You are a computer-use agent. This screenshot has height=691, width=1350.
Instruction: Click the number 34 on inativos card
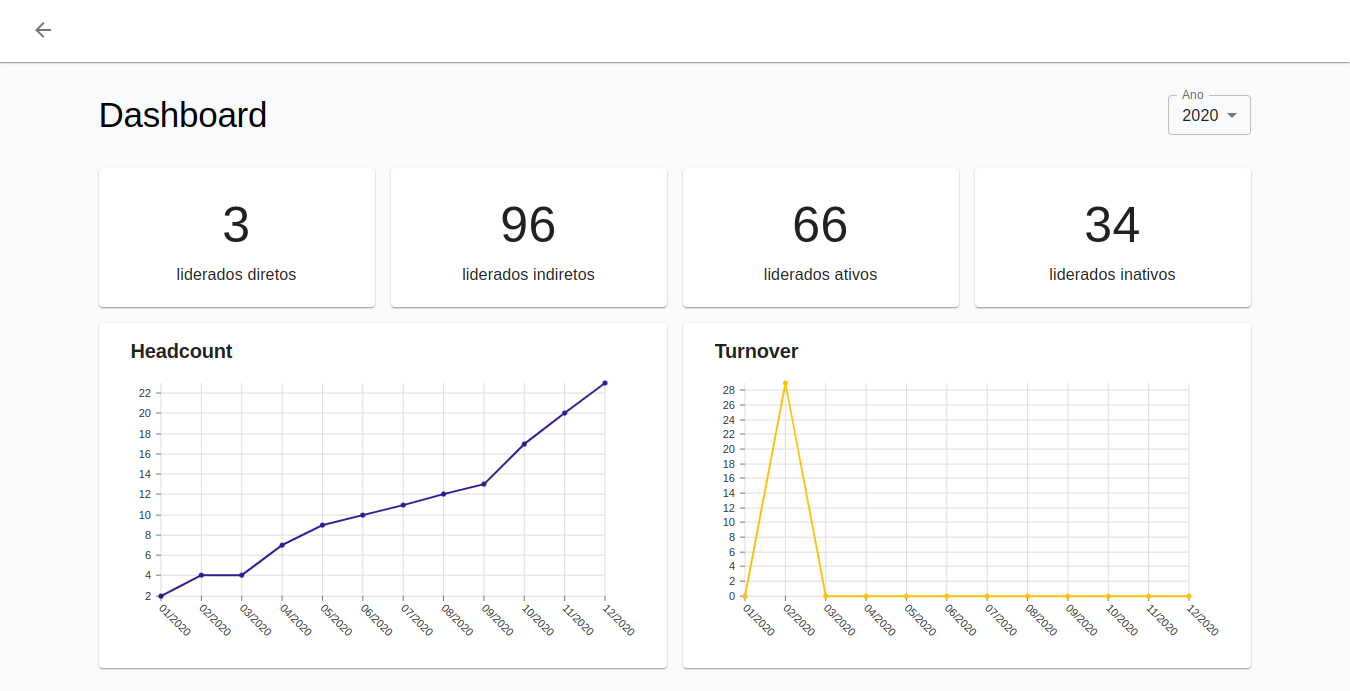click(1112, 225)
